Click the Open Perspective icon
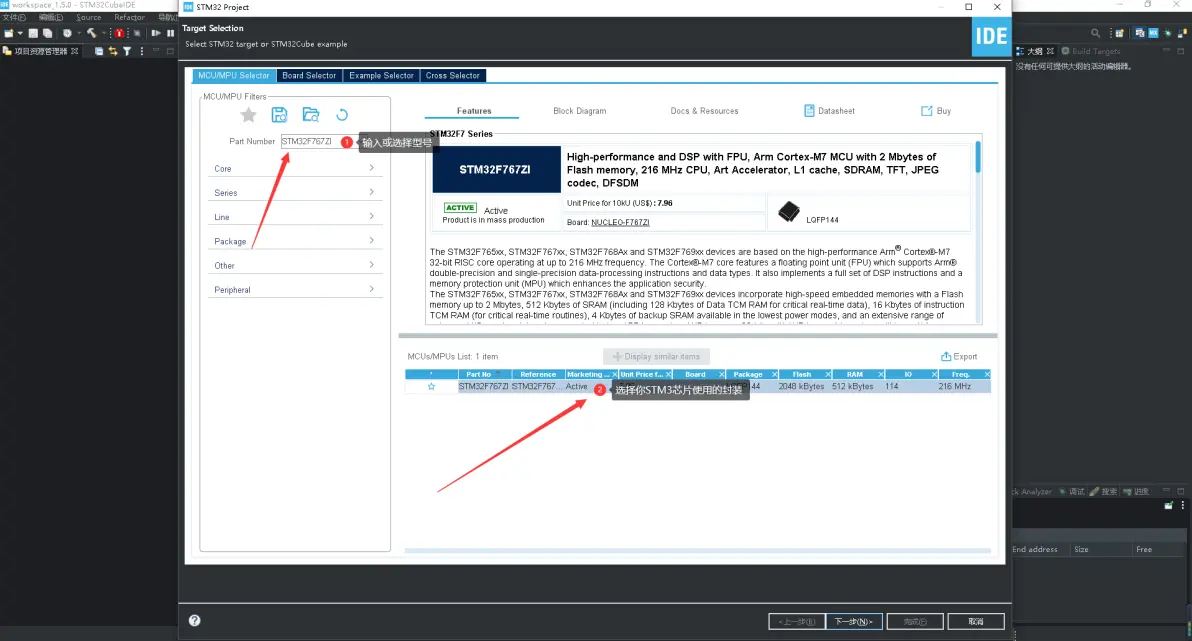Image resolution: width=1192 pixels, height=641 pixels. (1119, 33)
